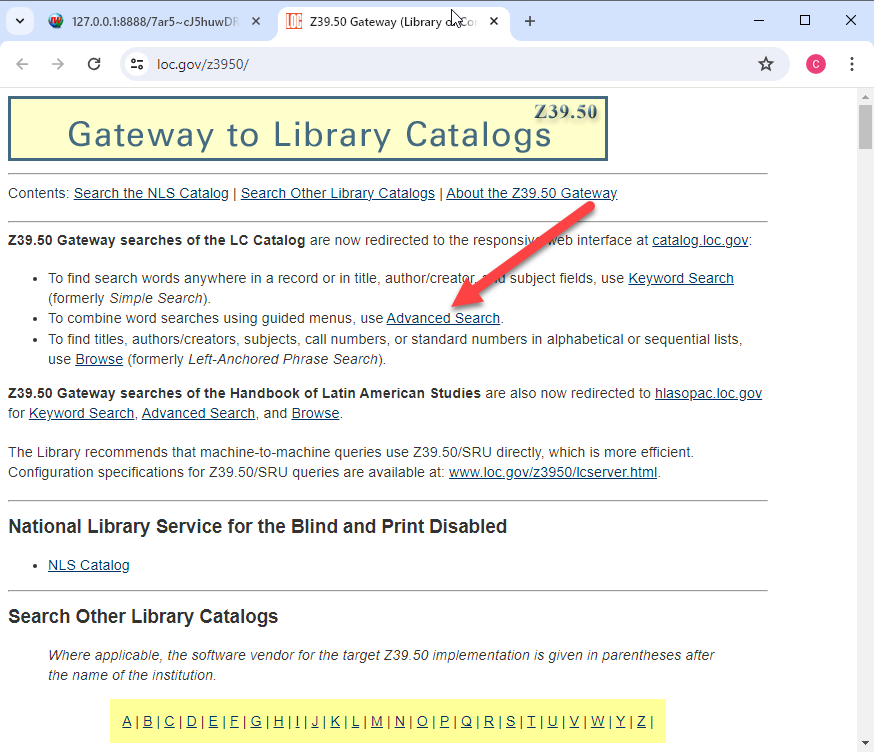Close the Z39.50 Gateway tab
The width and height of the screenshot is (874, 752).
tap(494, 21)
